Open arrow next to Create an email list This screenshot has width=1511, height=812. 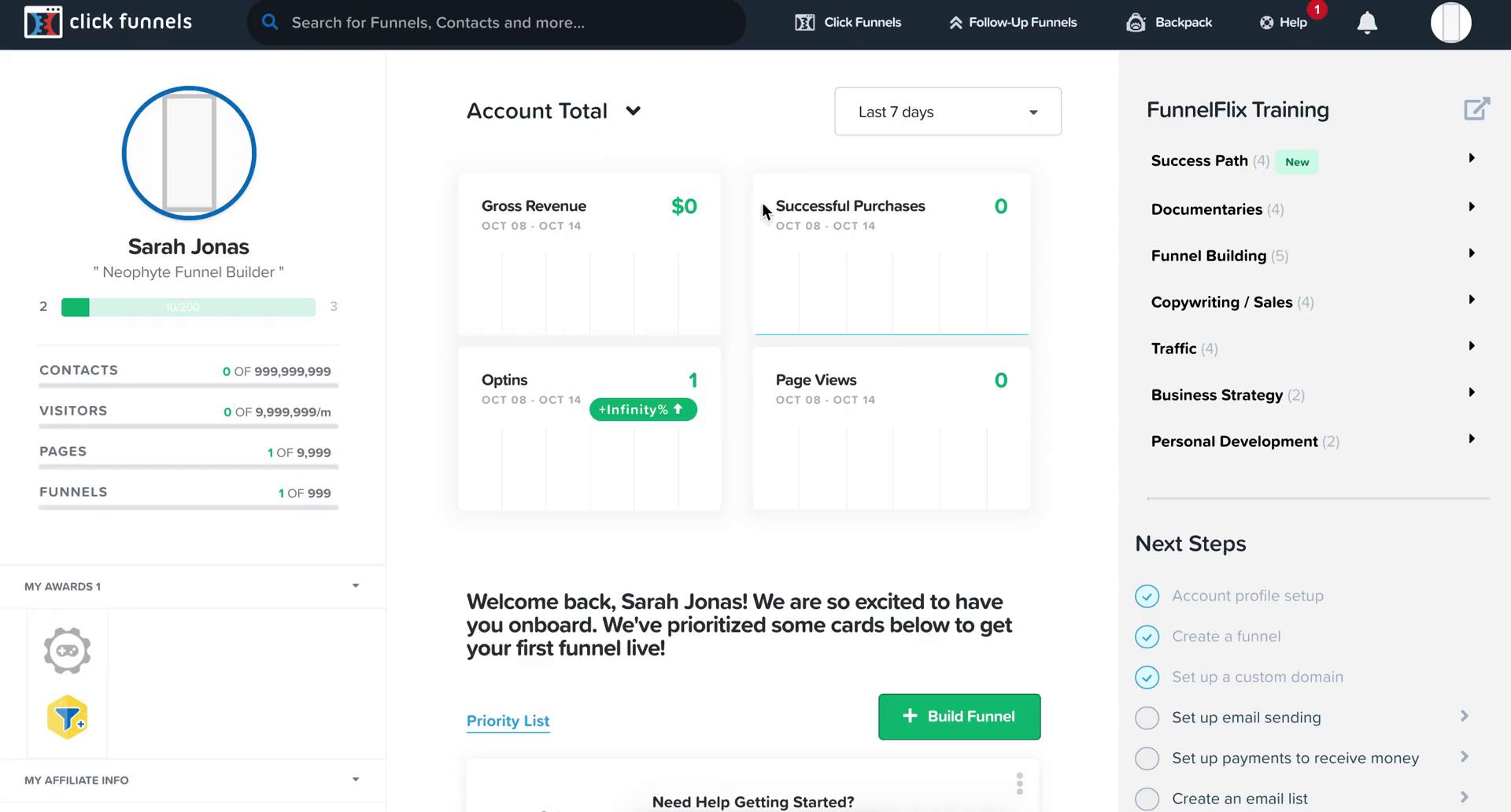coord(1464,797)
